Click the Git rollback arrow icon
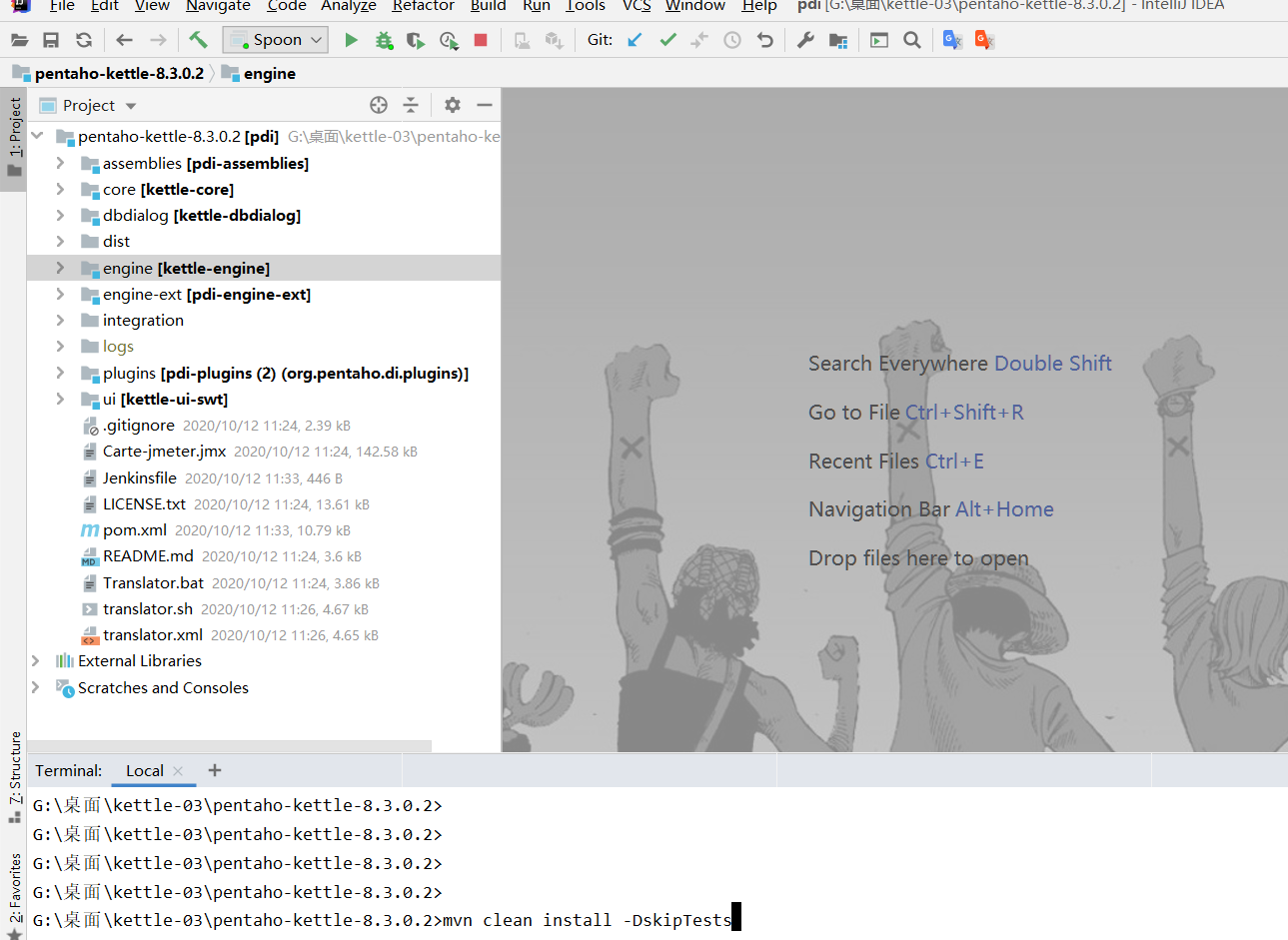The height and width of the screenshot is (940, 1288). (765, 40)
